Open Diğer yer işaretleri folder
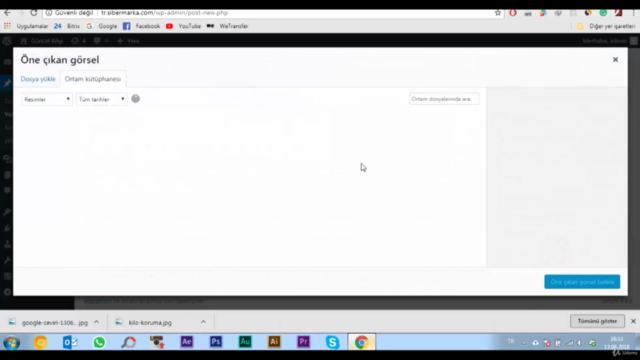 [x=606, y=26]
